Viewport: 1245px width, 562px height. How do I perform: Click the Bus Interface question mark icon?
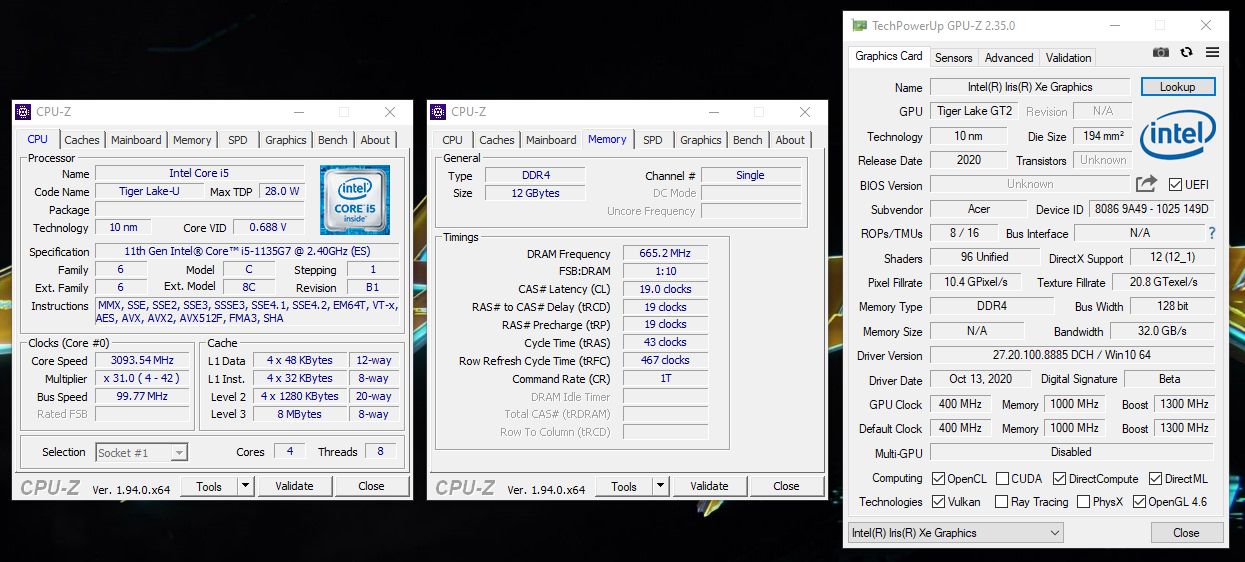tap(1212, 233)
